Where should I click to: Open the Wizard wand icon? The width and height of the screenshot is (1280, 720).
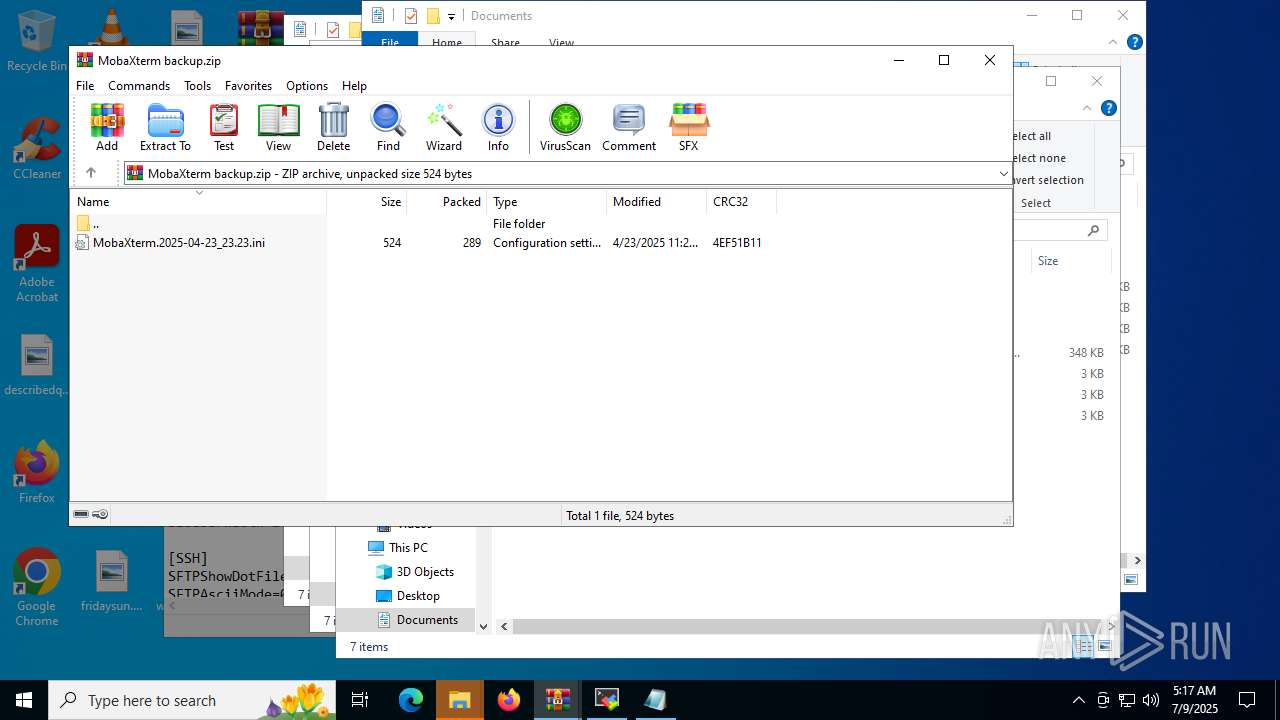click(444, 127)
